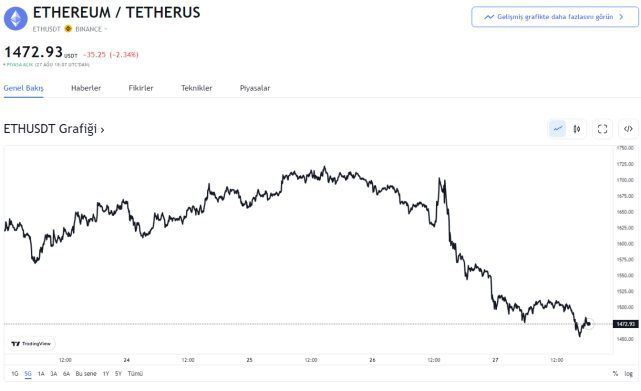Click the 1472.93 price label on axis
Image resolution: width=641 pixels, height=391 pixels.
[x=625, y=324]
